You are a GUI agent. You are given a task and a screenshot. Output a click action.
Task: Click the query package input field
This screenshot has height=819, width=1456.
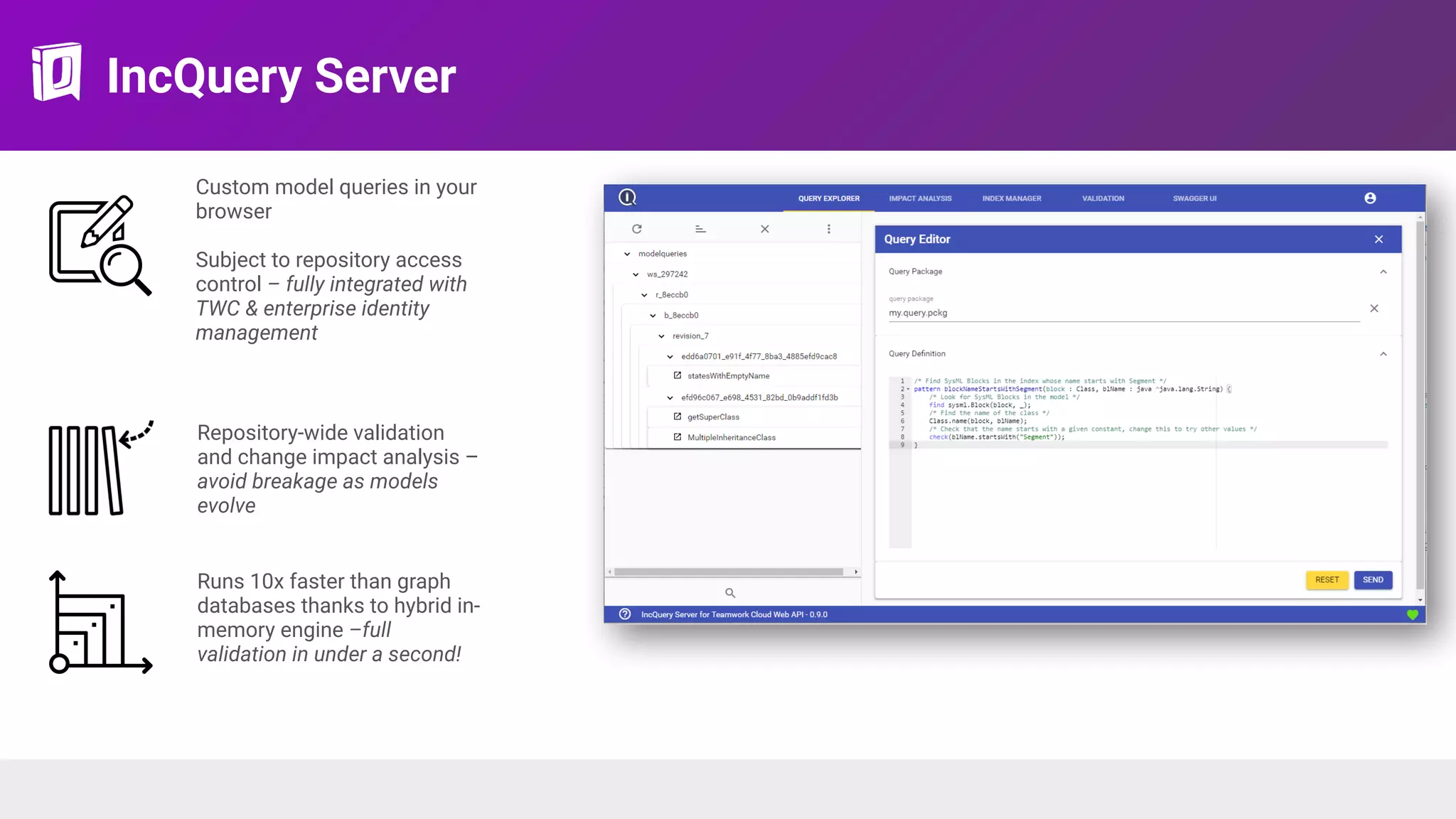[1123, 313]
